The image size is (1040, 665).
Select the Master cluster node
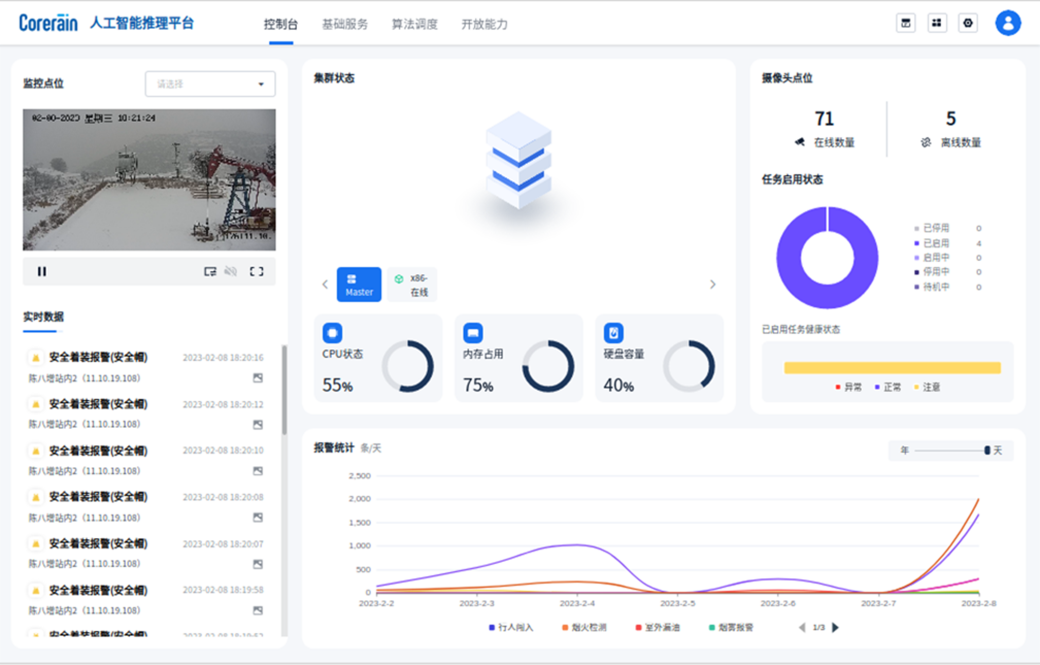(359, 284)
